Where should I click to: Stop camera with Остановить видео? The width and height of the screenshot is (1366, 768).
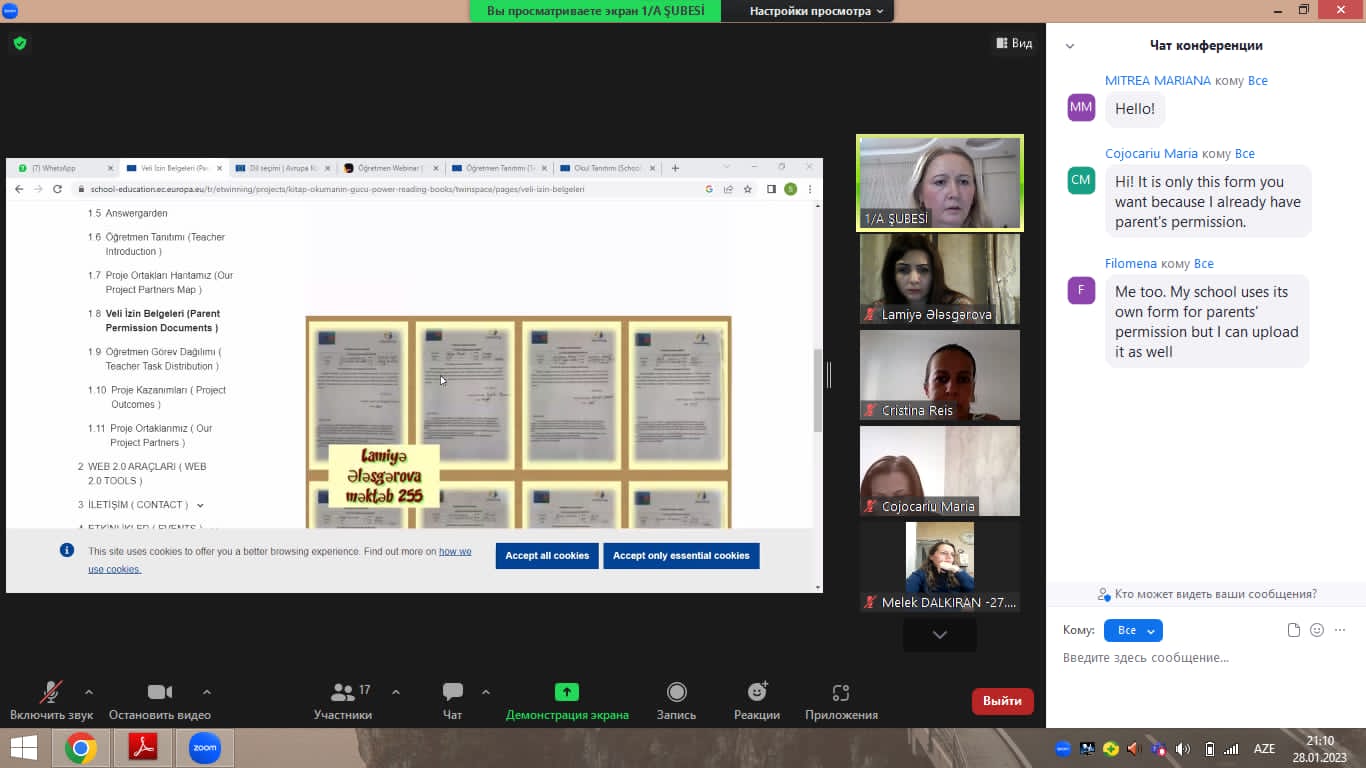[160, 700]
